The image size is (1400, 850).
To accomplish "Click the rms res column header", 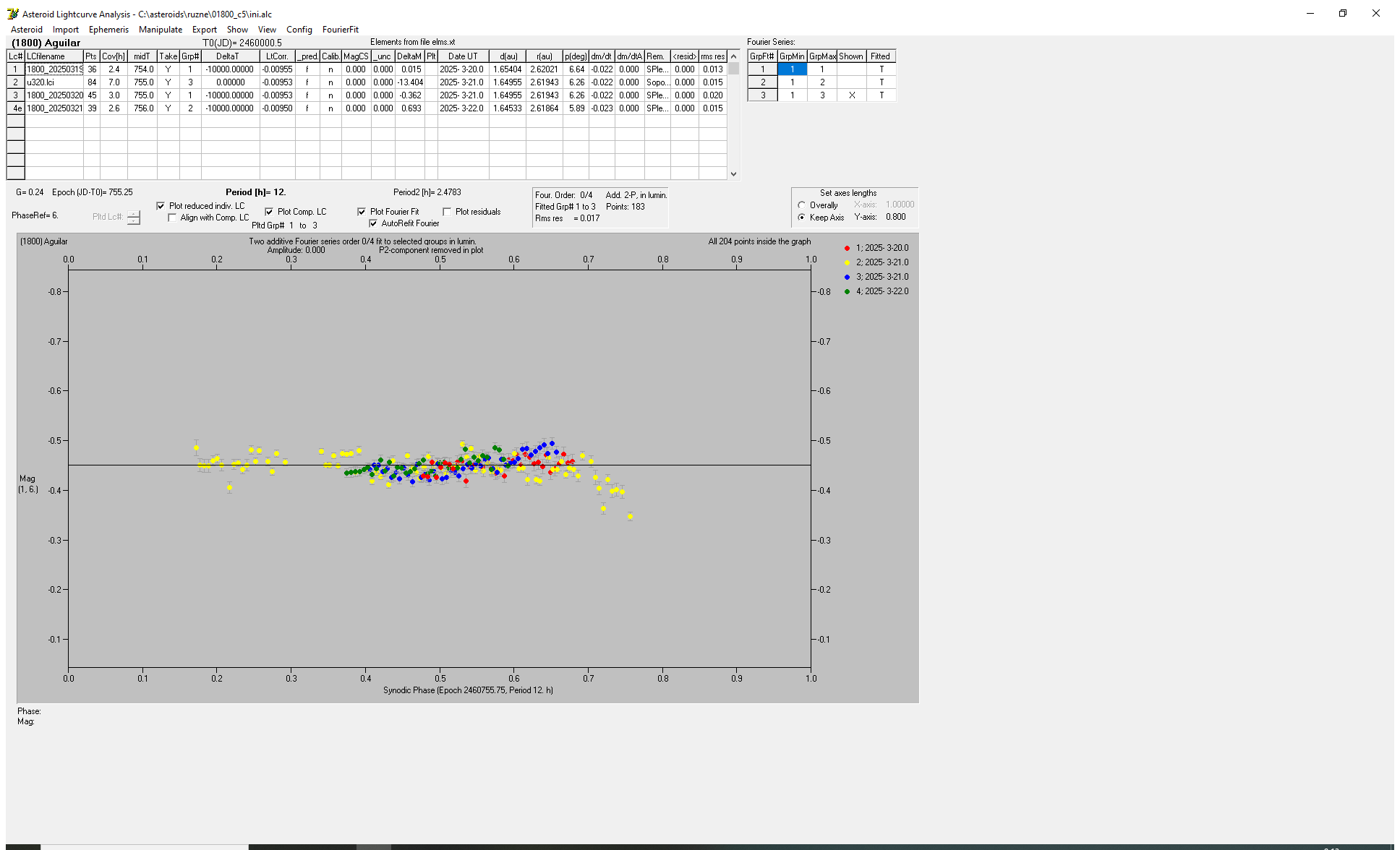I will coord(712,56).
